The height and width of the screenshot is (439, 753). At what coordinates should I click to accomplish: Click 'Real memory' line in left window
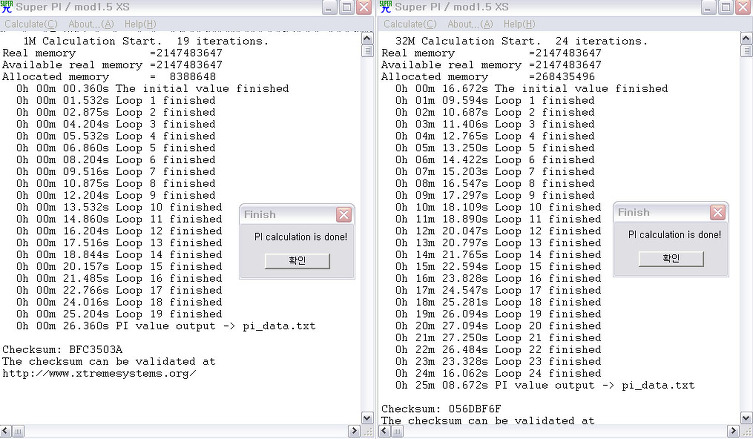pyautogui.click(x=112, y=53)
